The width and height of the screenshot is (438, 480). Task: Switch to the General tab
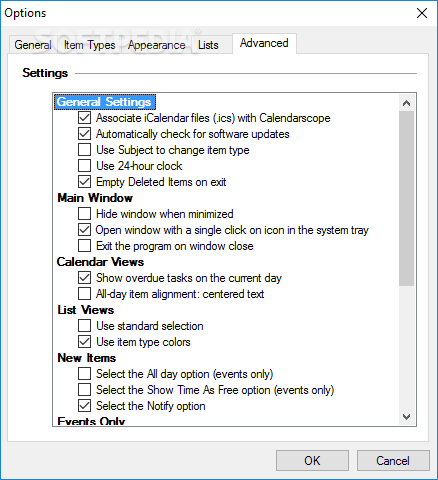[33, 45]
